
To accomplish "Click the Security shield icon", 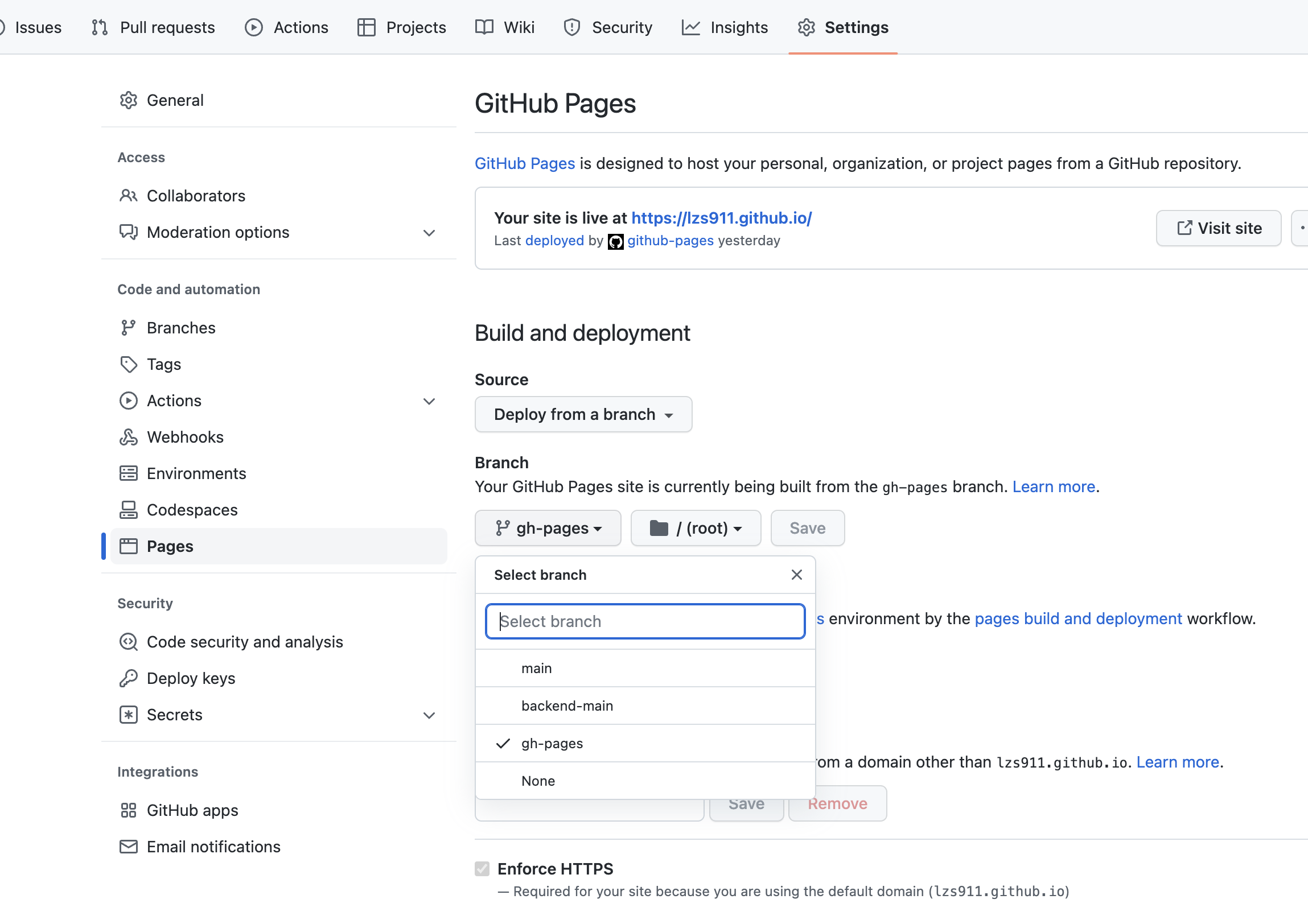I will click(571, 27).
